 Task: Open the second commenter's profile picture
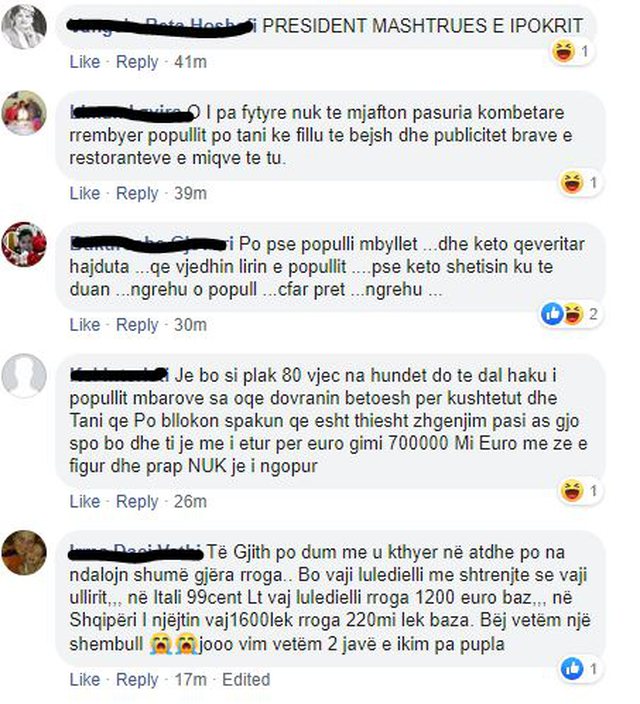pos(24,113)
